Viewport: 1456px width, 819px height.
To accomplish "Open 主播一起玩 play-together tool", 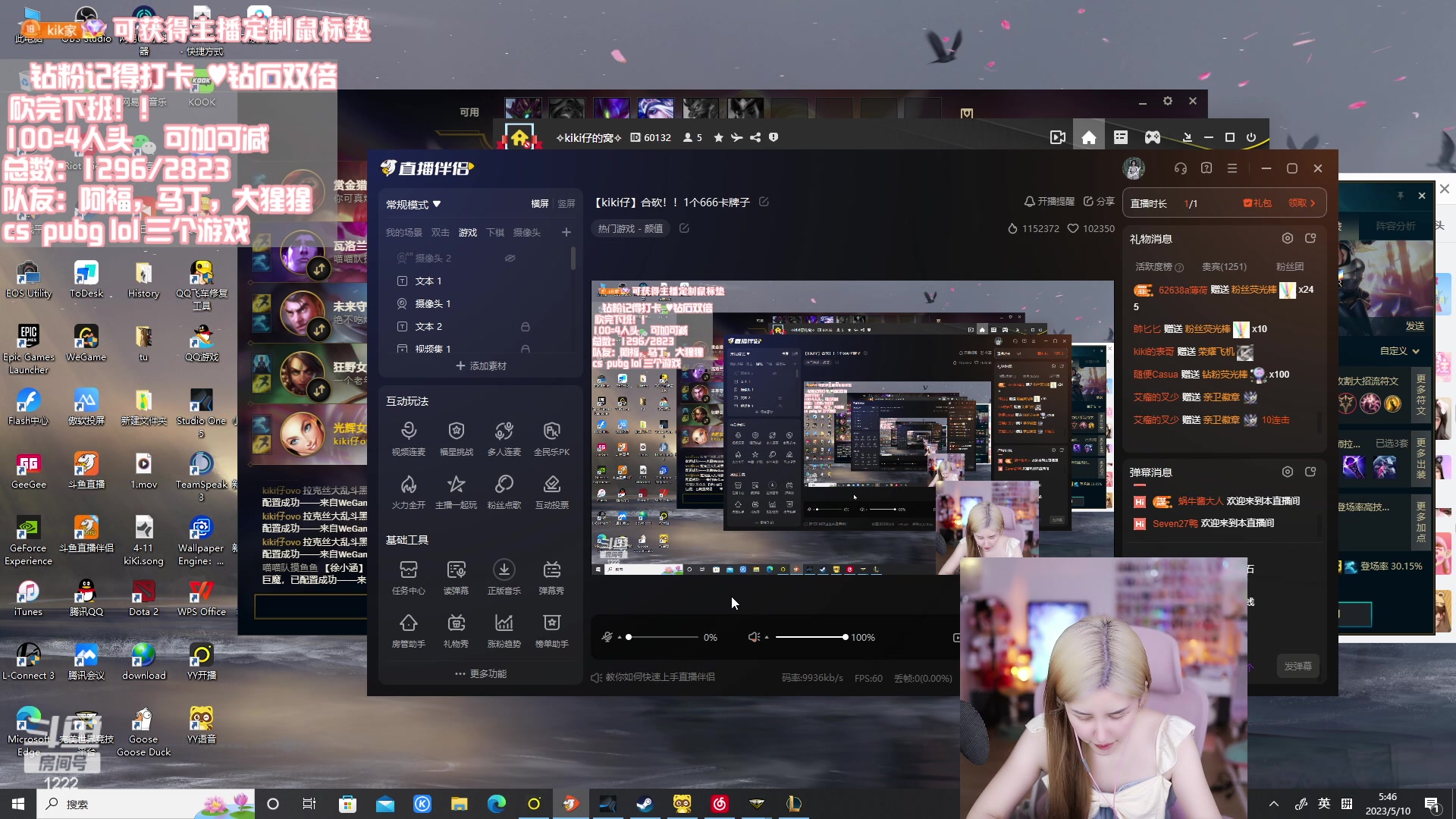I will pos(457,492).
